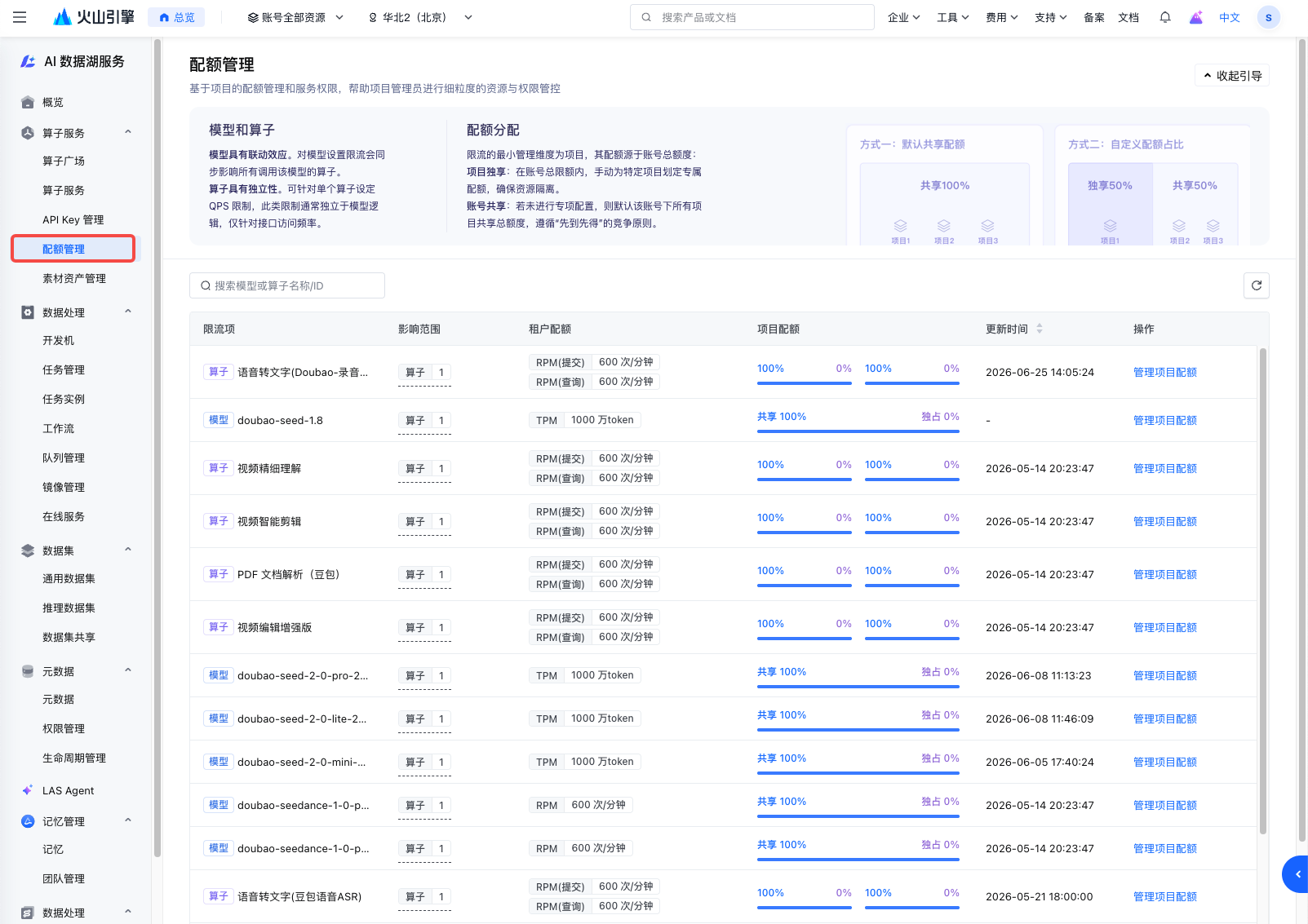Open the 华北2（北京） region dropdown
The width and height of the screenshot is (1308, 924).
tap(421, 17)
